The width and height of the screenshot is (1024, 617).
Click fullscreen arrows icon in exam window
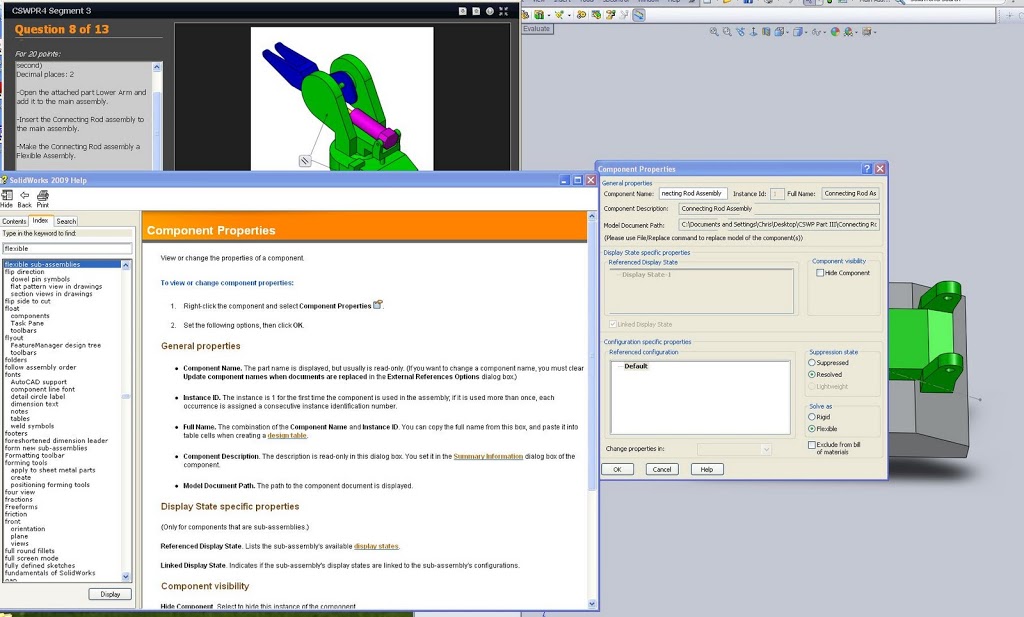click(504, 11)
